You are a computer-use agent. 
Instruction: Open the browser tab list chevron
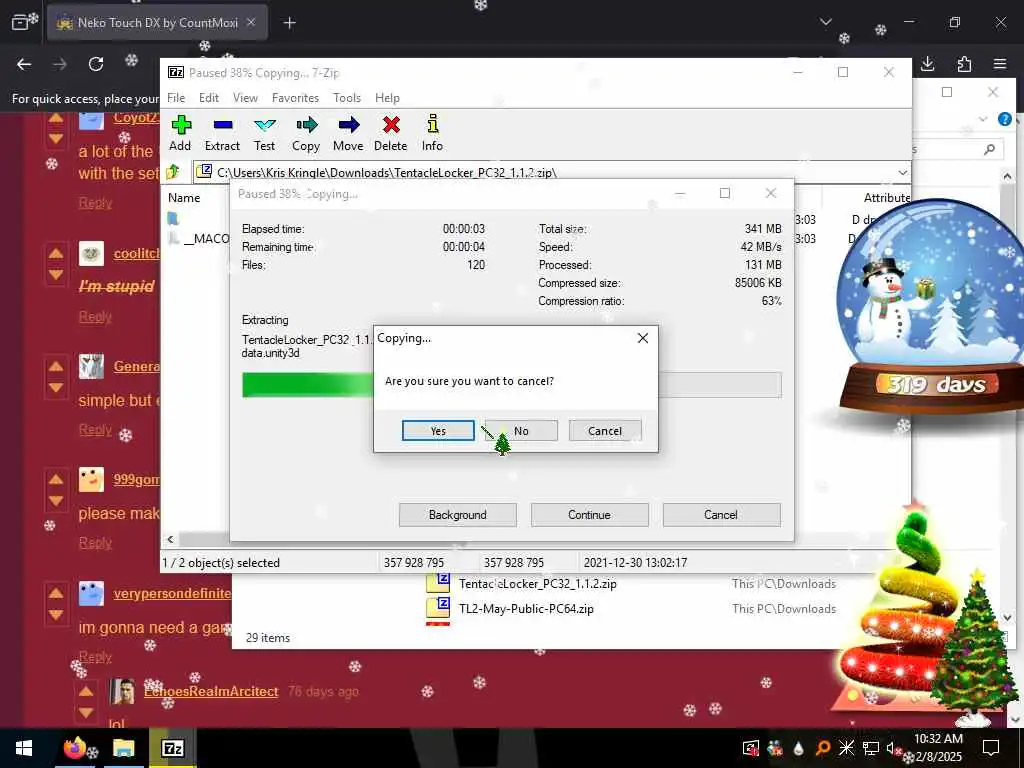click(825, 22)
